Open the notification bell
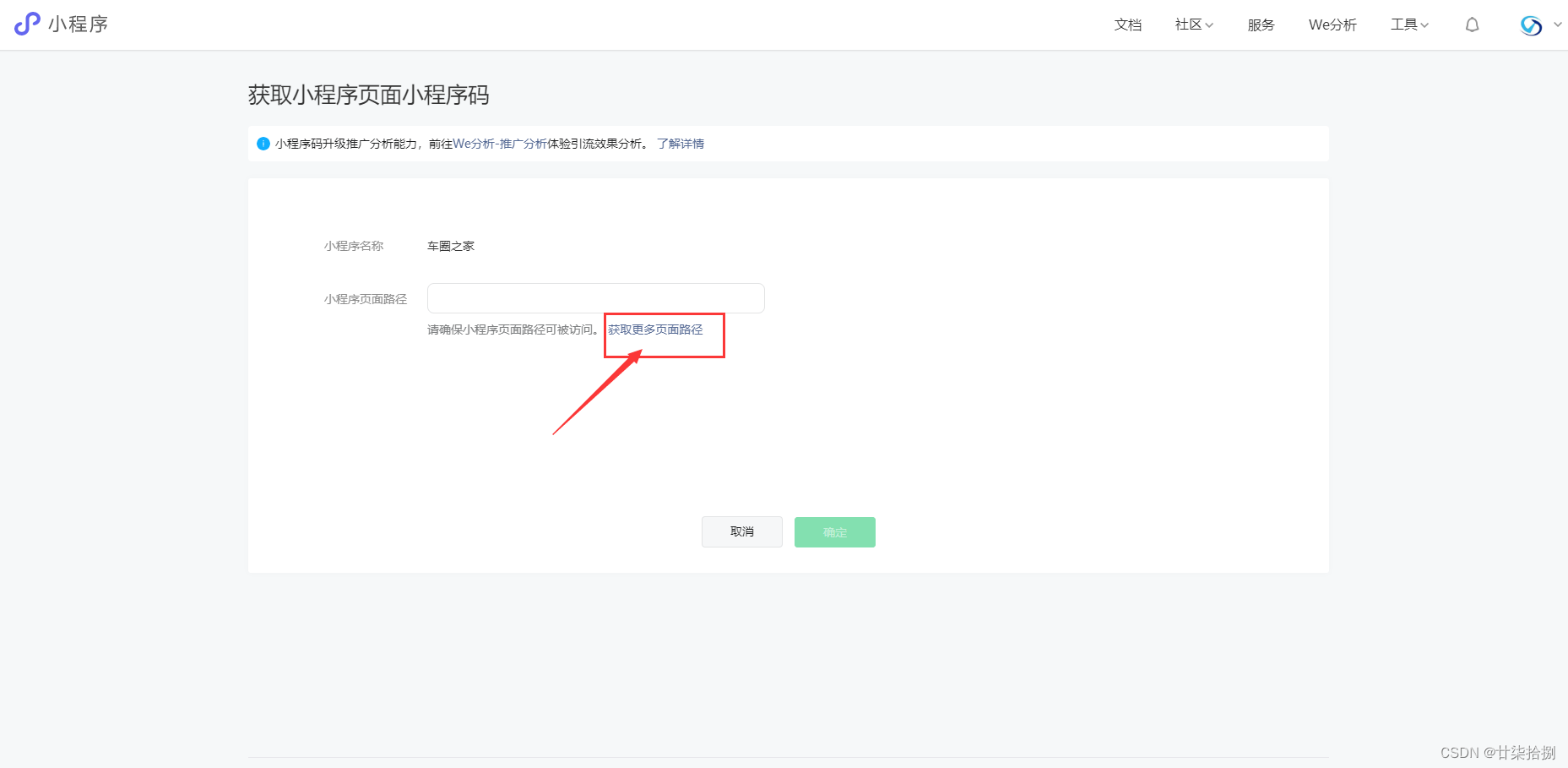Image resolution: width=1568 pixels, height=768 pixels. (x=1472, y=25)
